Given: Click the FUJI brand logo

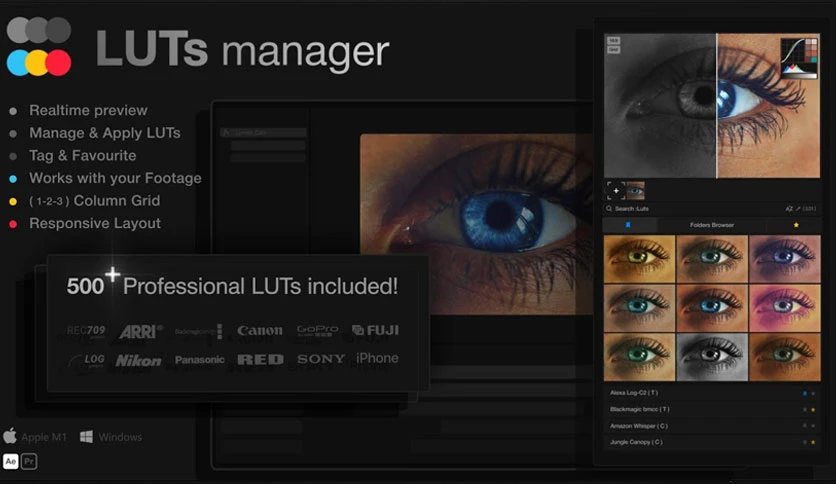Looking at the screenshot, I should click(x=375, y=330).
